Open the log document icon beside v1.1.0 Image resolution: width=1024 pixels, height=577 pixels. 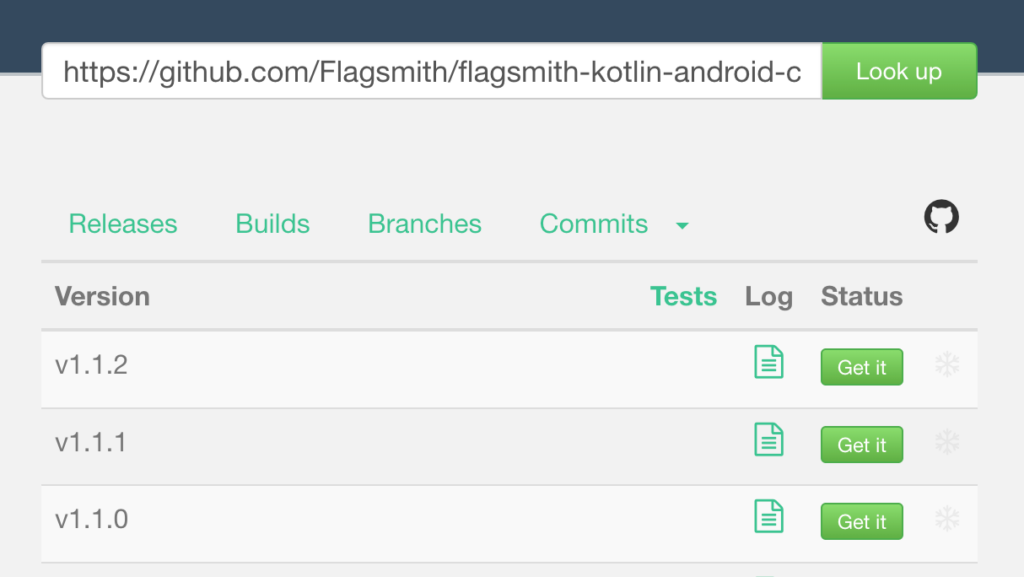pos(768,516)
